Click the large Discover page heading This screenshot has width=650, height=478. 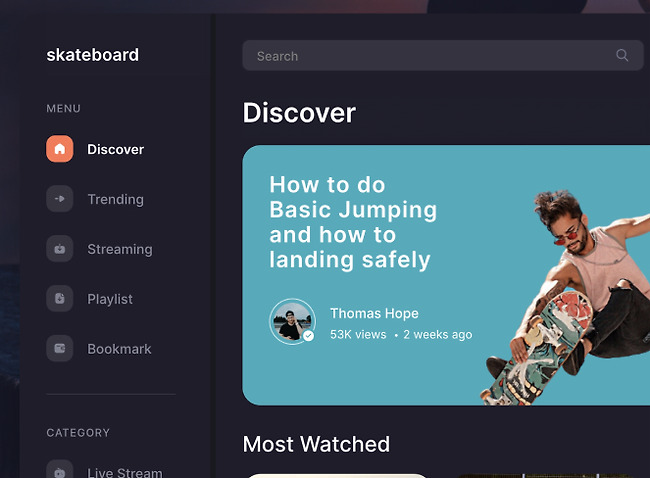299,113
